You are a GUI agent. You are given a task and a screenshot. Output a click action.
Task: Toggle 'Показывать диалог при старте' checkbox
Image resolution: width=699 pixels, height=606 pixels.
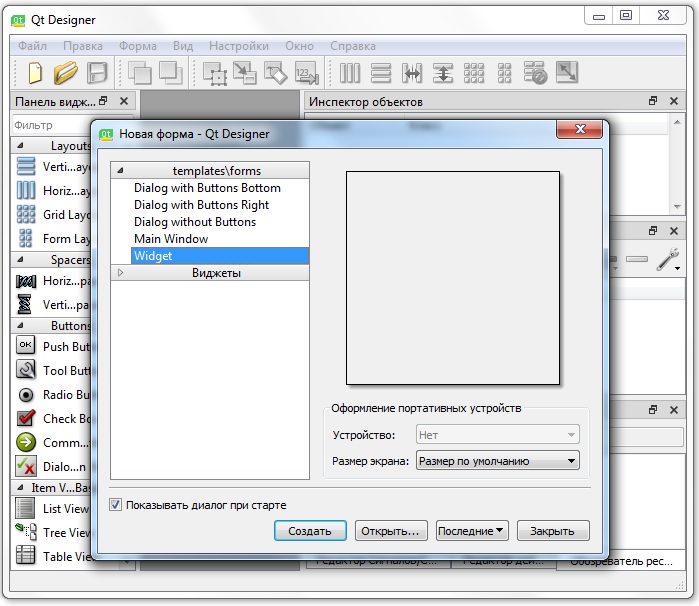[115, 505]
